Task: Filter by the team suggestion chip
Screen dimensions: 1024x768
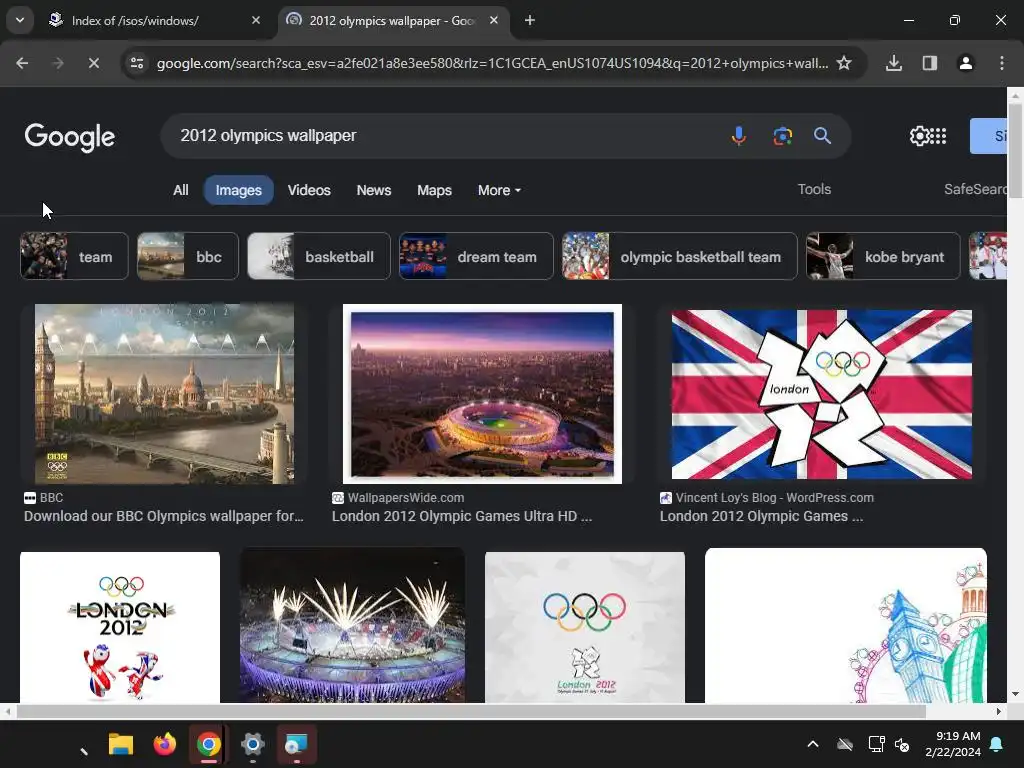Action: 74,257
